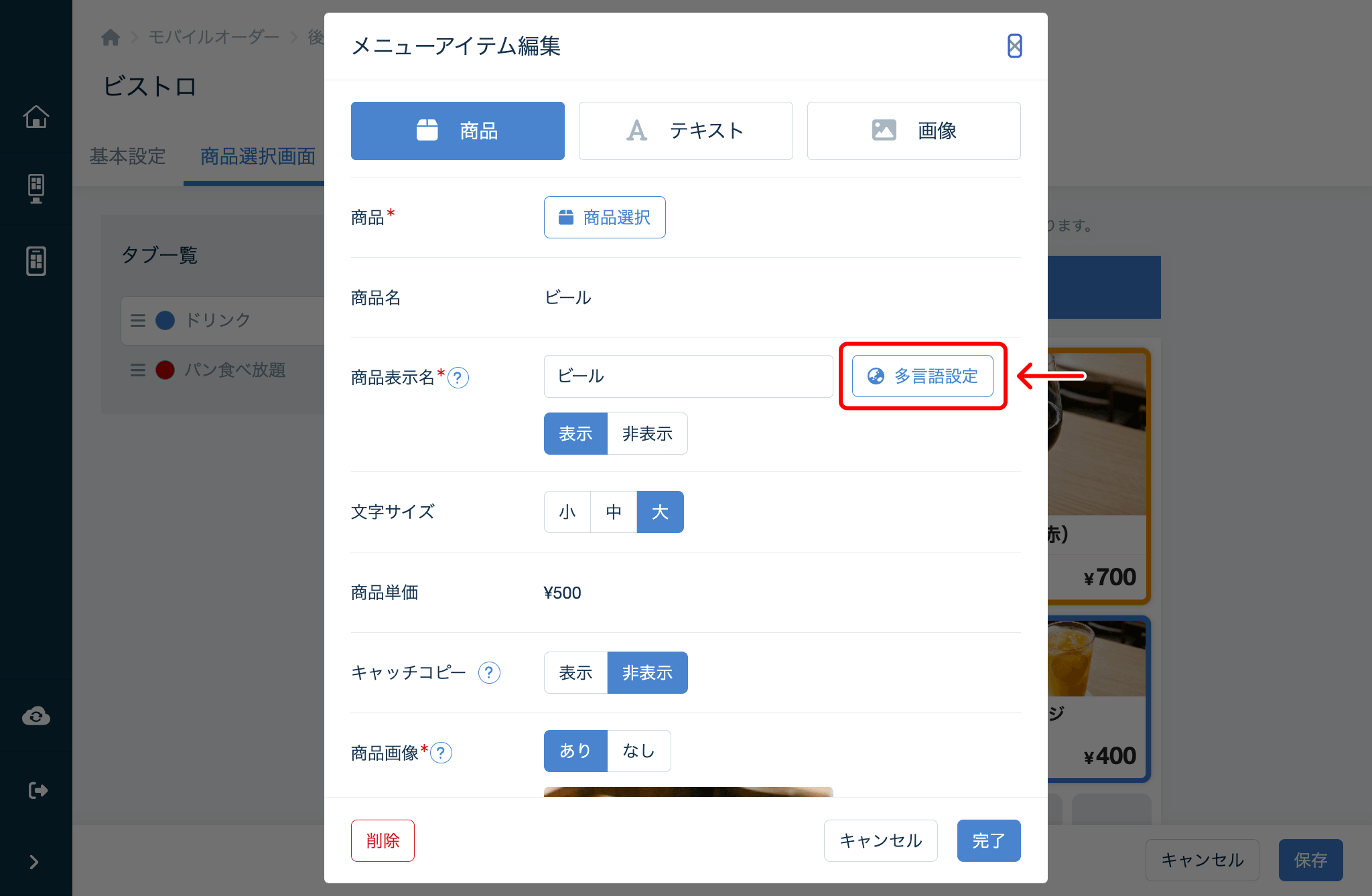
Task: Switch 商品表示名 visibility to 非表示
Action: tap(646, 433)
